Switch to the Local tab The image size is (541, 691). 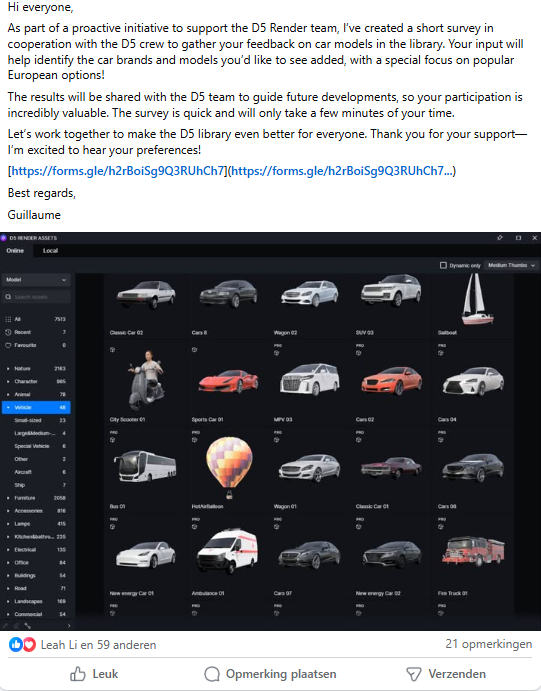(x=50, y=250)
